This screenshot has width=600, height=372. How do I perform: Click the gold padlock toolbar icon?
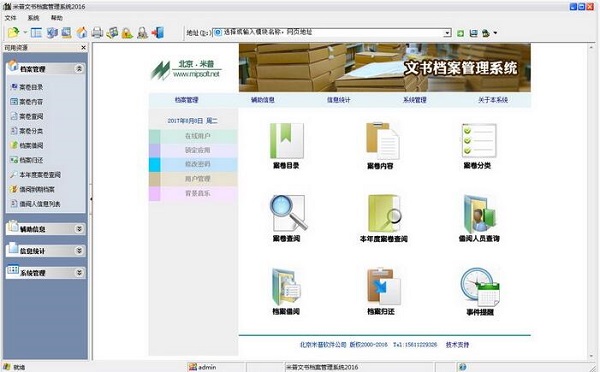pos(127,33)
